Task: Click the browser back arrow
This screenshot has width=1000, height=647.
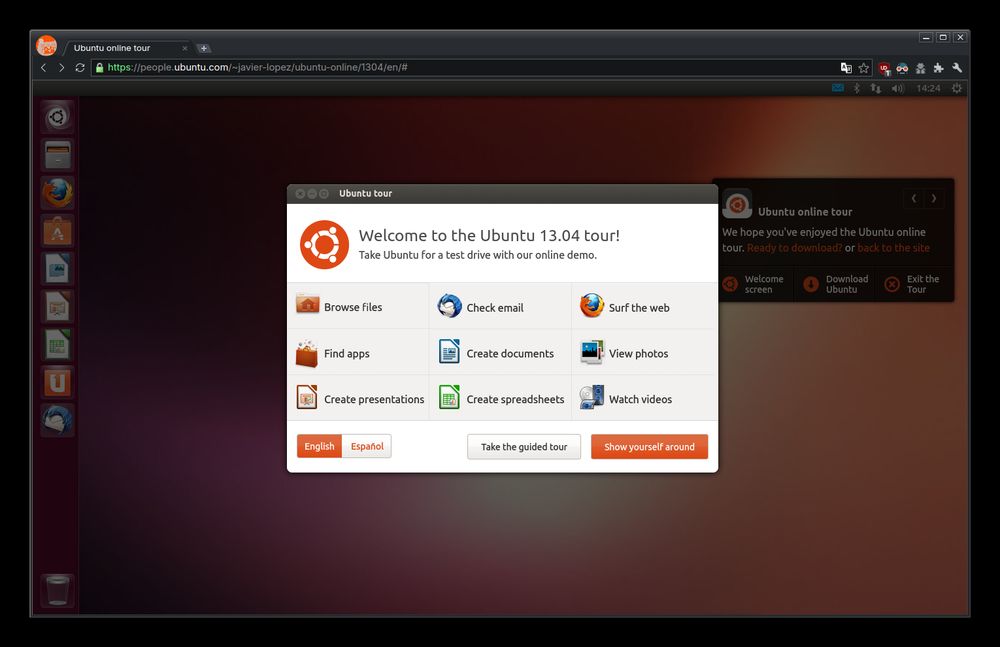Action: tap(43, 68)
